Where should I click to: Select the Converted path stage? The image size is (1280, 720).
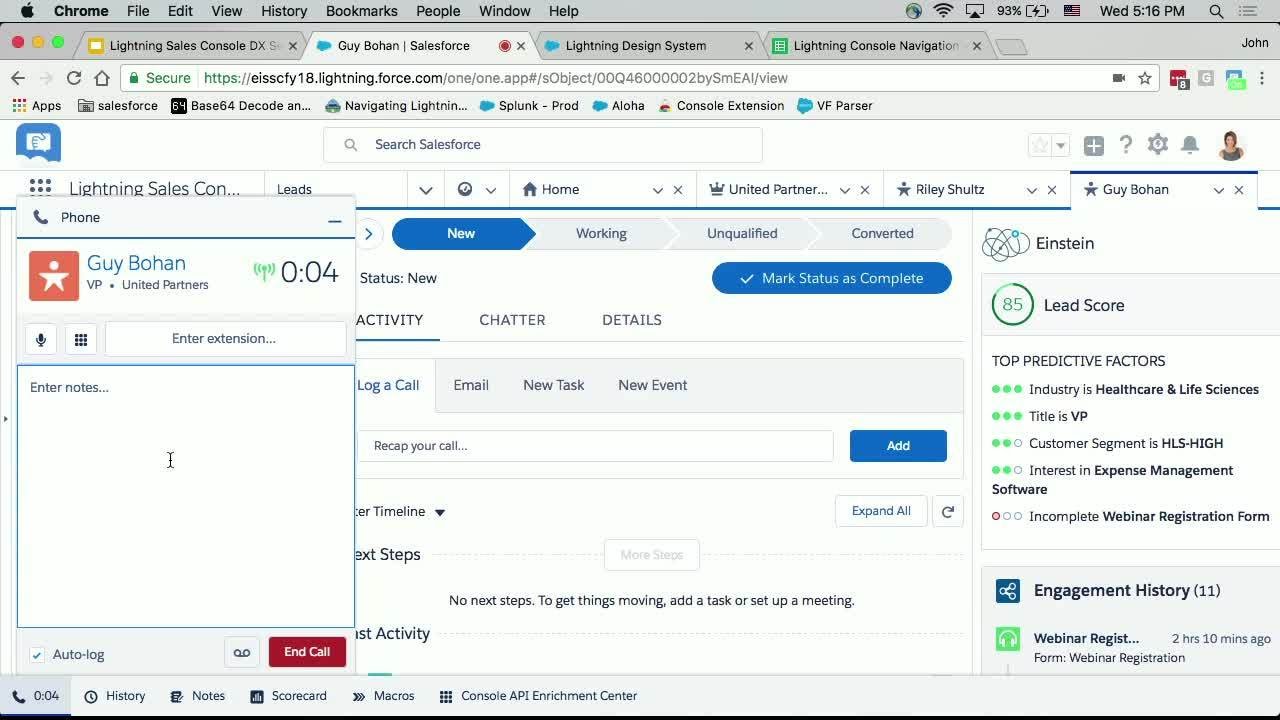click(x=882, y=234)
